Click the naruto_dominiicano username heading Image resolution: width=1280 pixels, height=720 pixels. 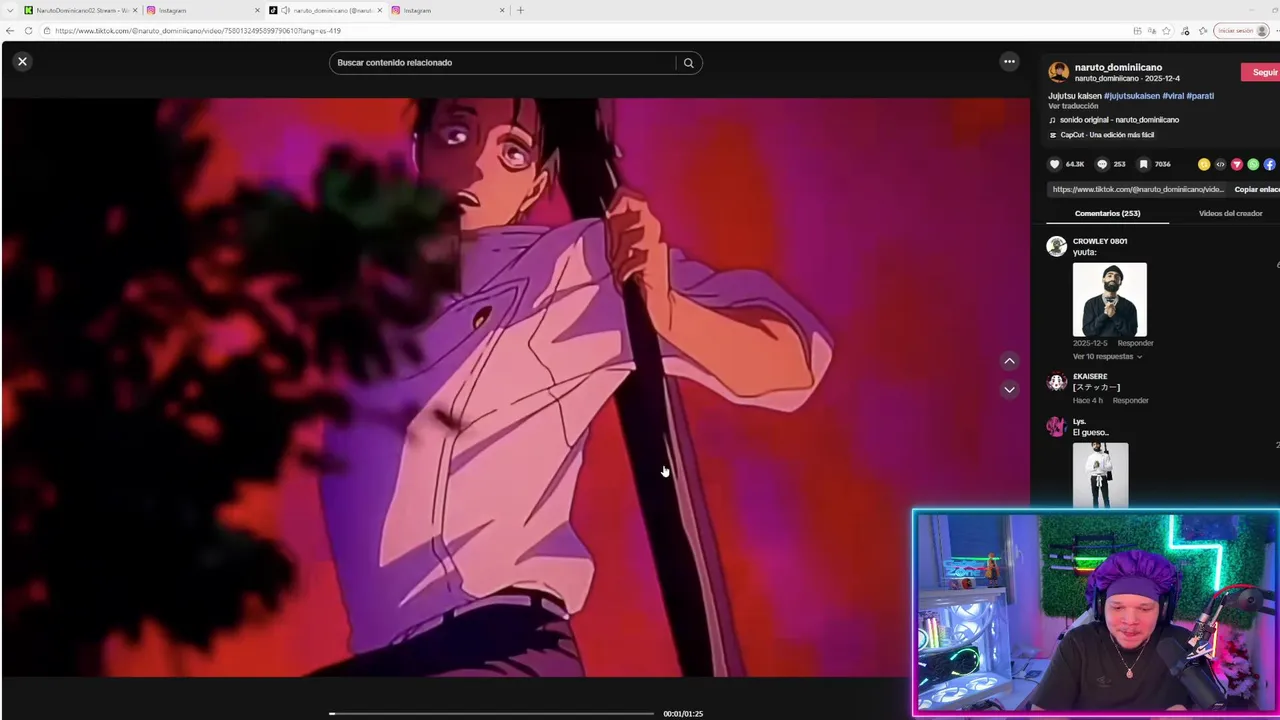tap(1118, 67)
